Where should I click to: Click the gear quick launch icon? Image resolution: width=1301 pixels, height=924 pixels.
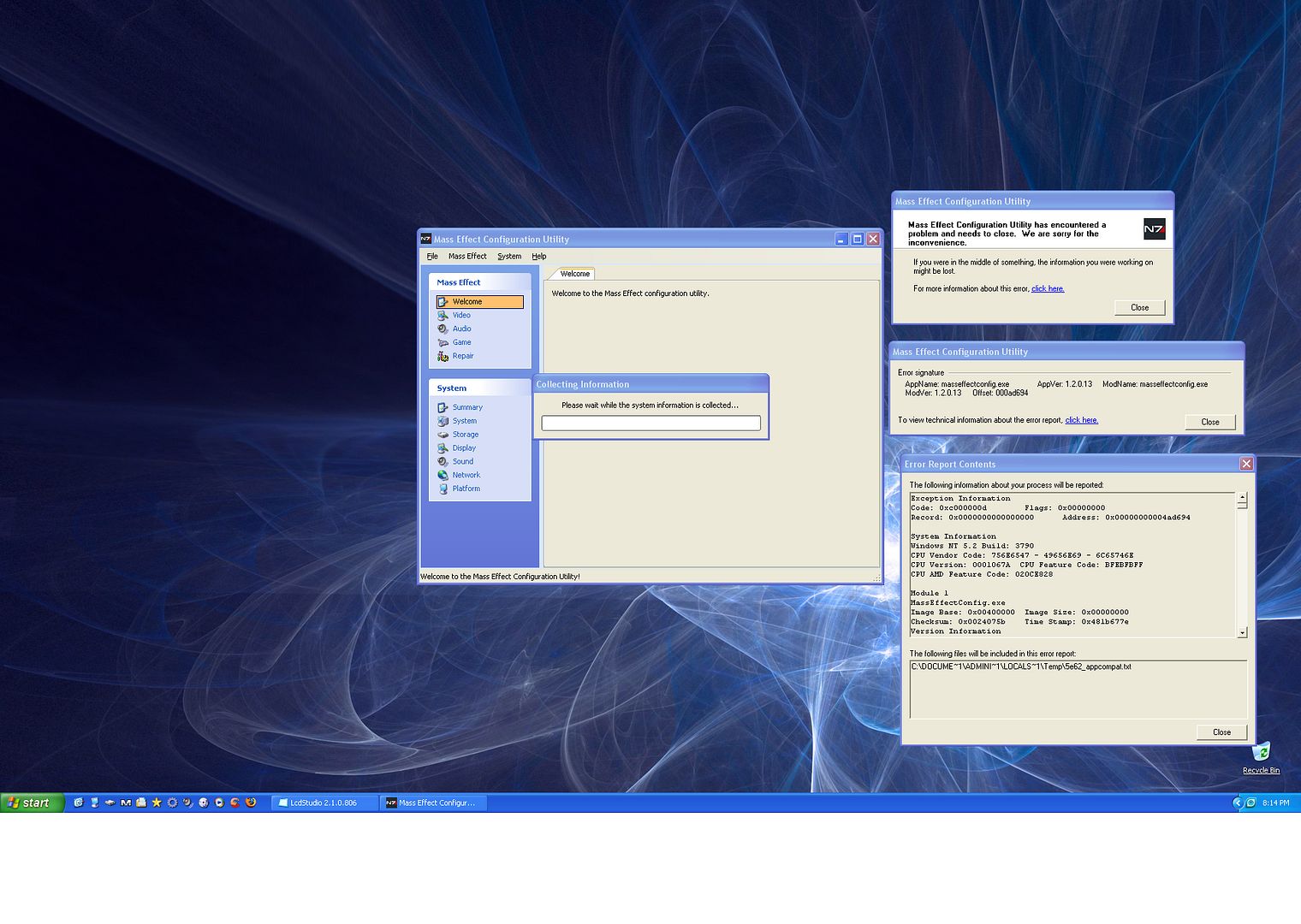coord(172,803)
